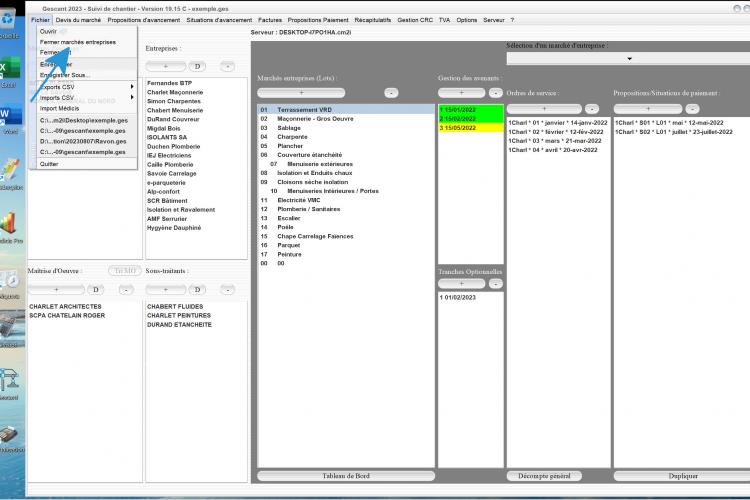Open the Recycle Bin desktop icon
Viewport: 750px width, 500px height.
[x=9, y=23]
